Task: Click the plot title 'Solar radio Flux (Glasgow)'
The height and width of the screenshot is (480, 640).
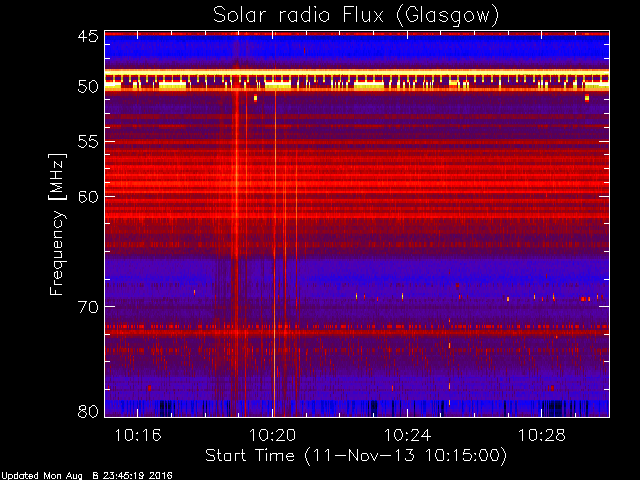Action: click(x=356, y=16)
